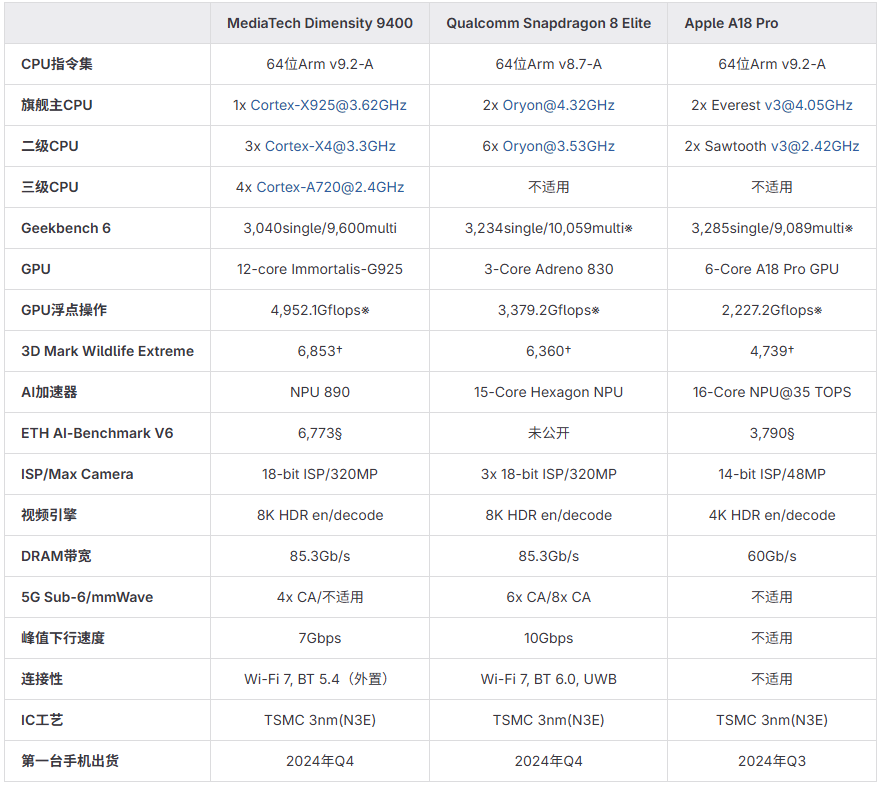
Task: Select the 4K HDR en/decode cell
Action: click(x=772, y=515)
